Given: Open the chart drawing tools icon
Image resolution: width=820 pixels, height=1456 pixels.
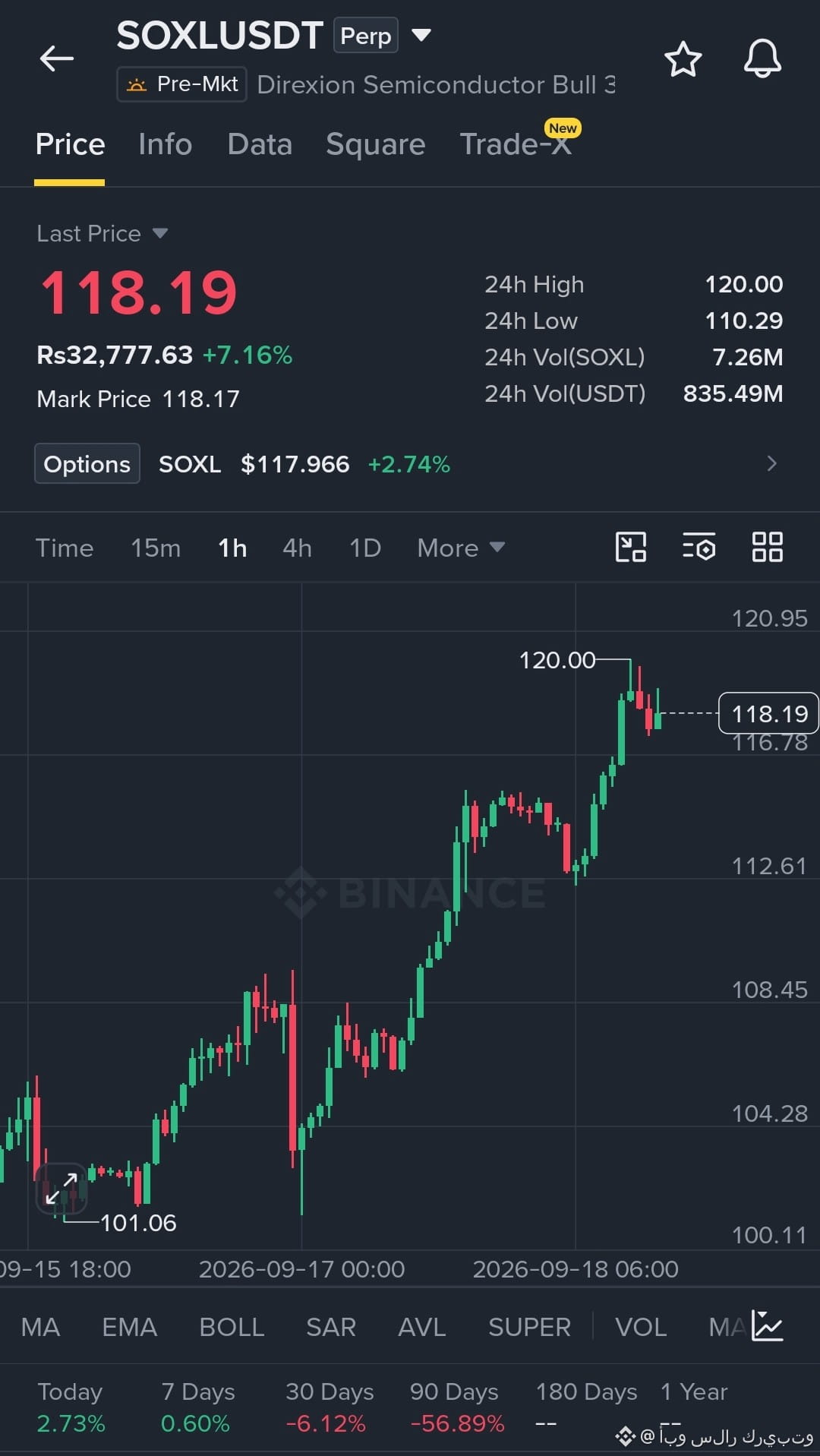Looking at the screenshot, I should tap(630, 547).
